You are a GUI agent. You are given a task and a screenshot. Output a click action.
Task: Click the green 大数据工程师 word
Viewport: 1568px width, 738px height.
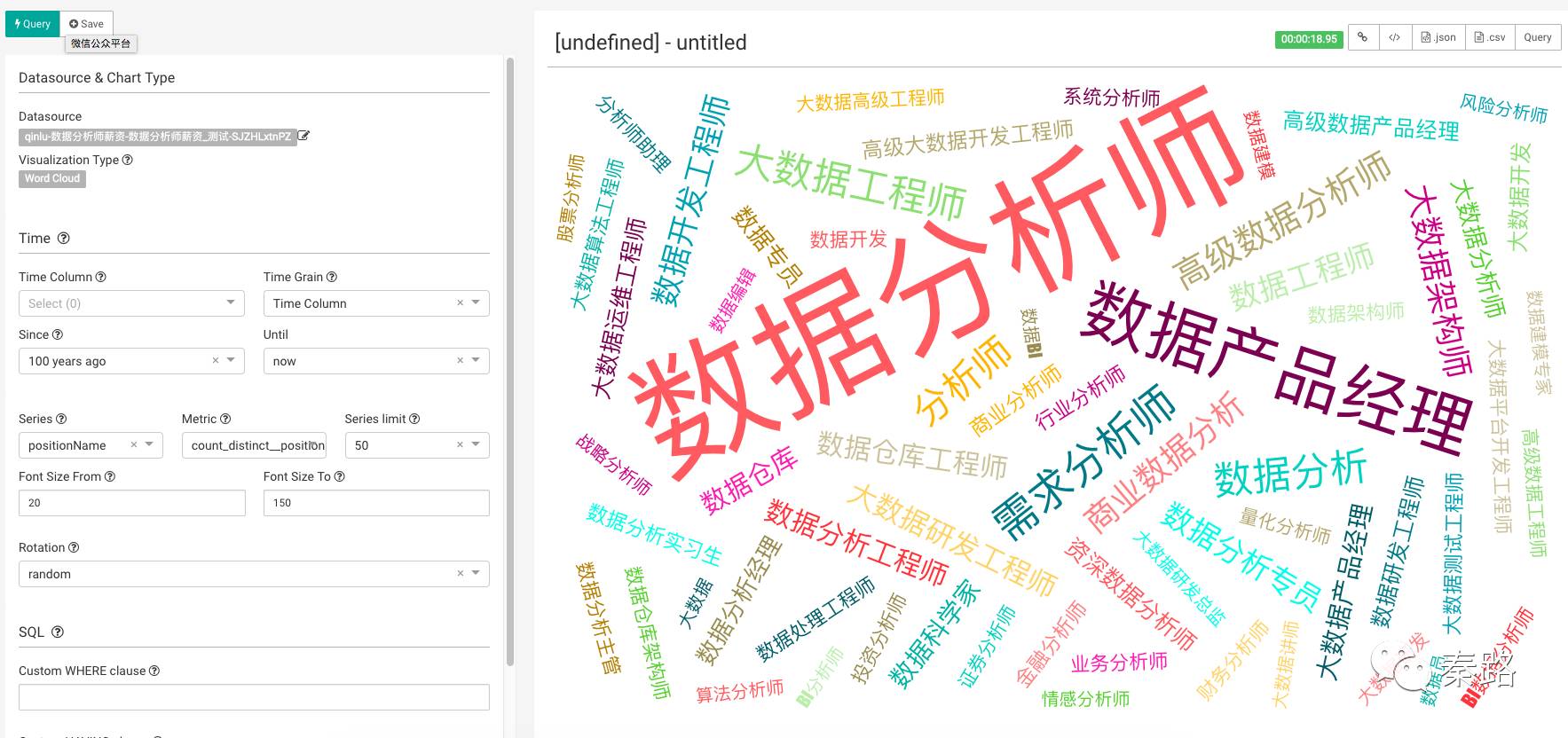coord(850,181)
